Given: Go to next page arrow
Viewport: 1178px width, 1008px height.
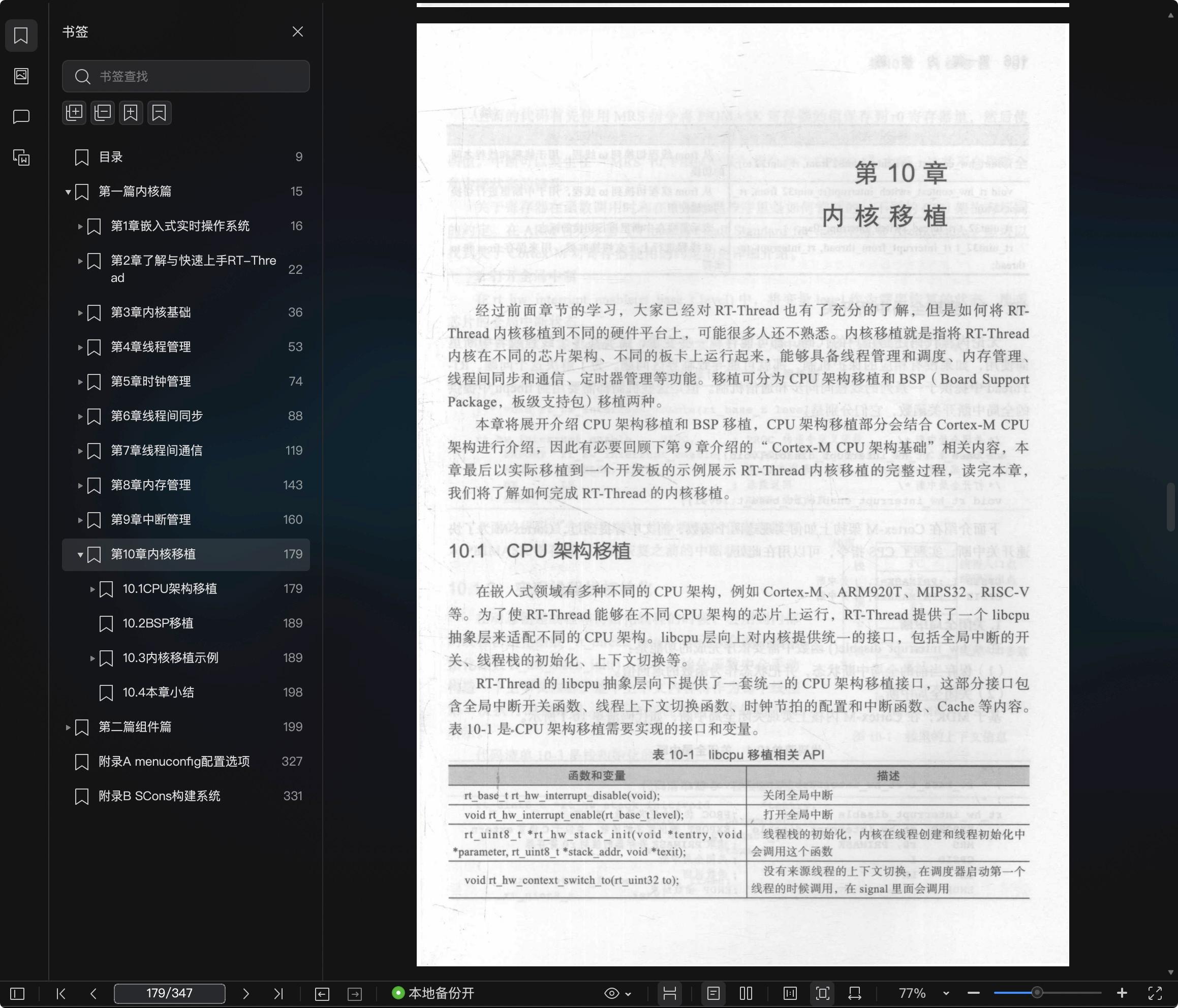Looking at the screenshot, I should 245,993.
